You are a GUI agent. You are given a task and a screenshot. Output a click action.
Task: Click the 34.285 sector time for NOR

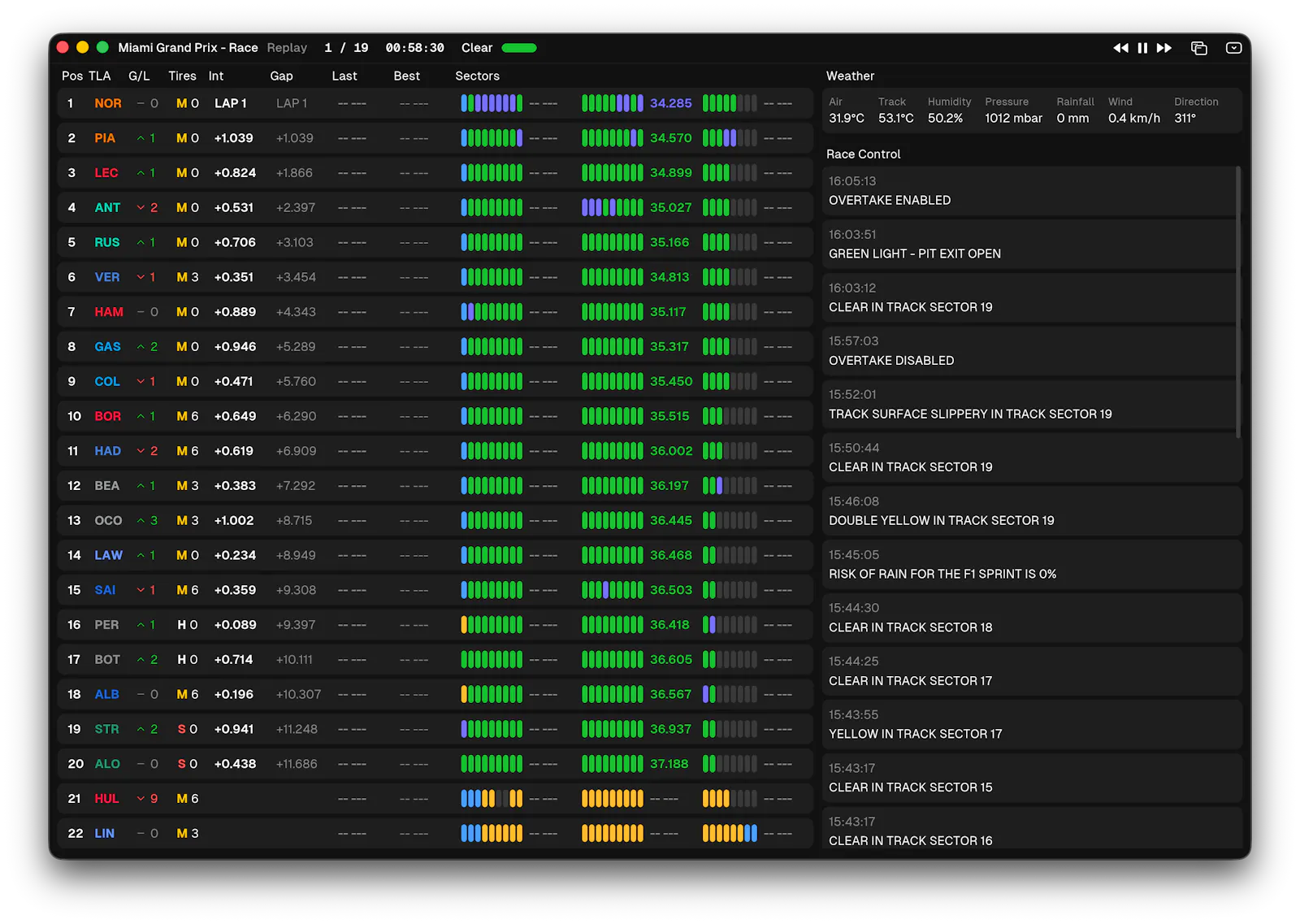(x=671, y=103)
